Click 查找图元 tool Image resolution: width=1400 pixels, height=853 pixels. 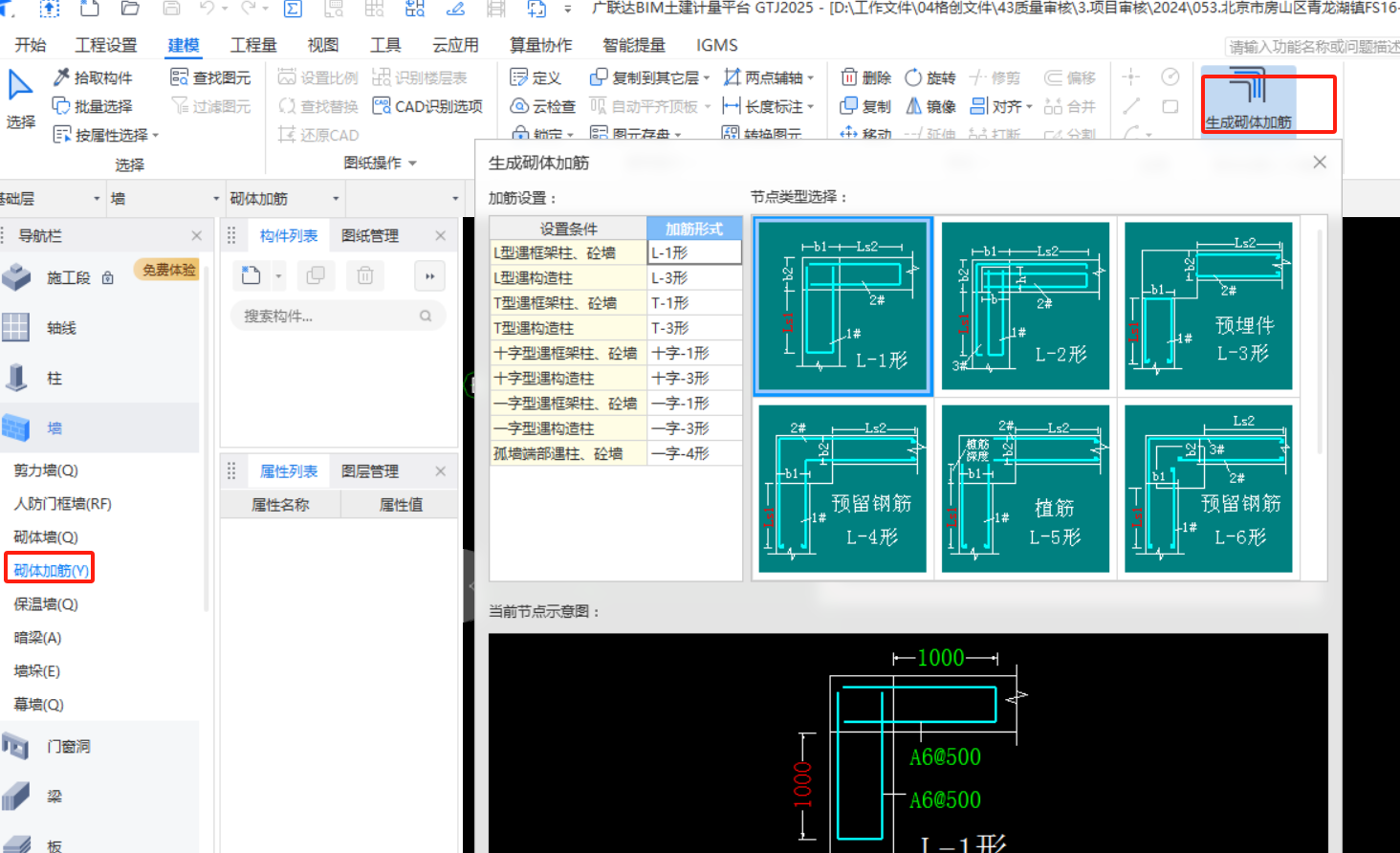[x=210, y=77]
